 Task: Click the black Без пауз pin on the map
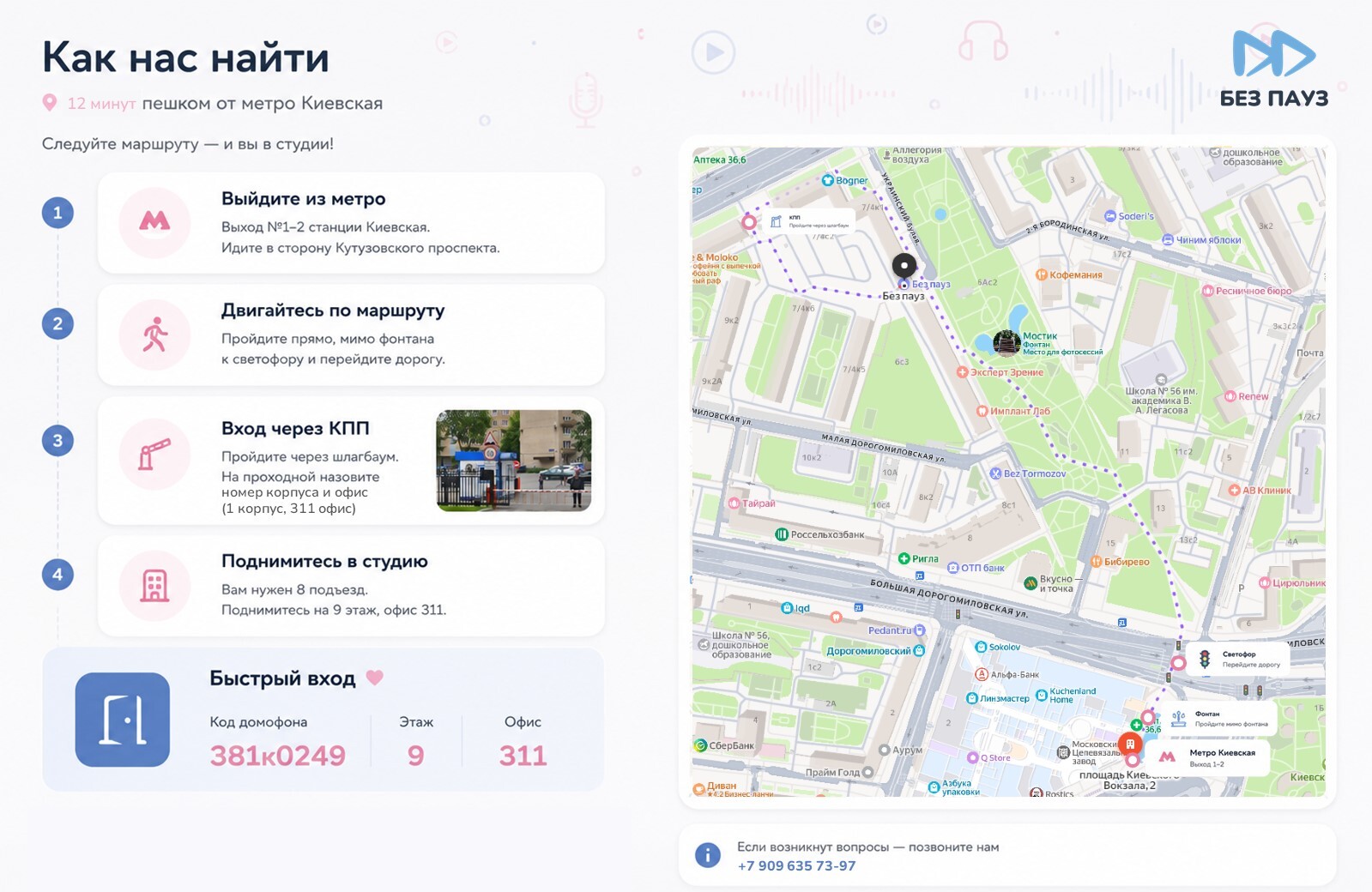point(904,266)
